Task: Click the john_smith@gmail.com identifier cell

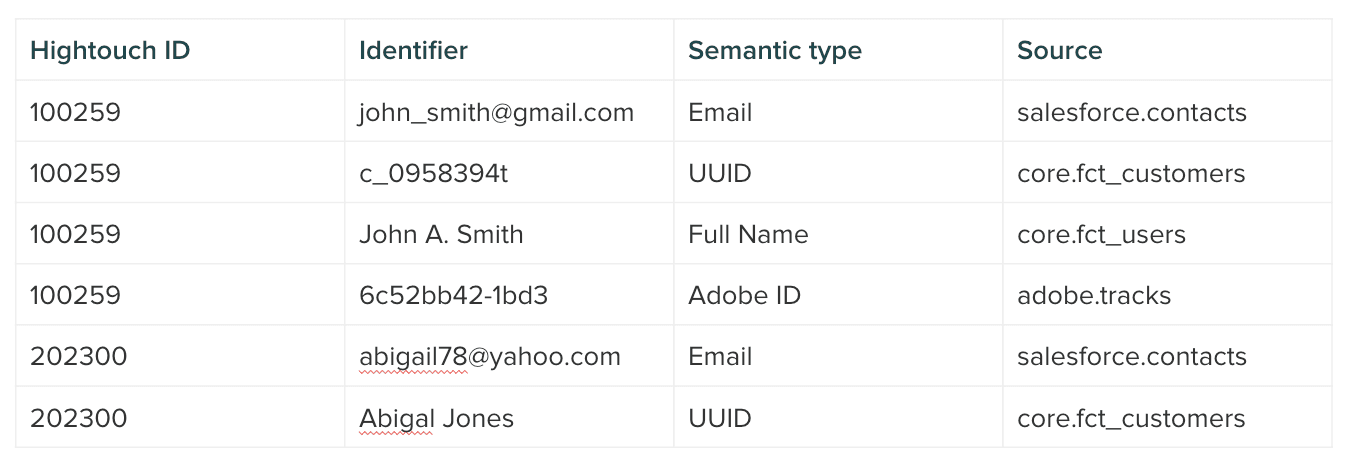Action: pos(496,112)
